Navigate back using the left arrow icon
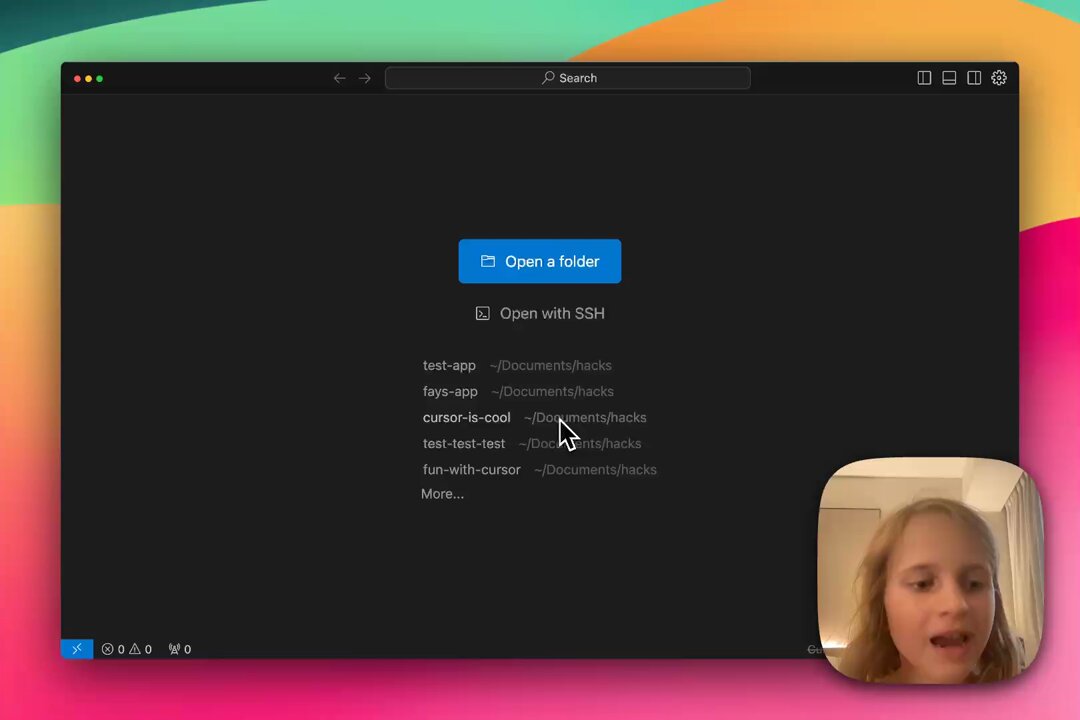 [339, 78]
